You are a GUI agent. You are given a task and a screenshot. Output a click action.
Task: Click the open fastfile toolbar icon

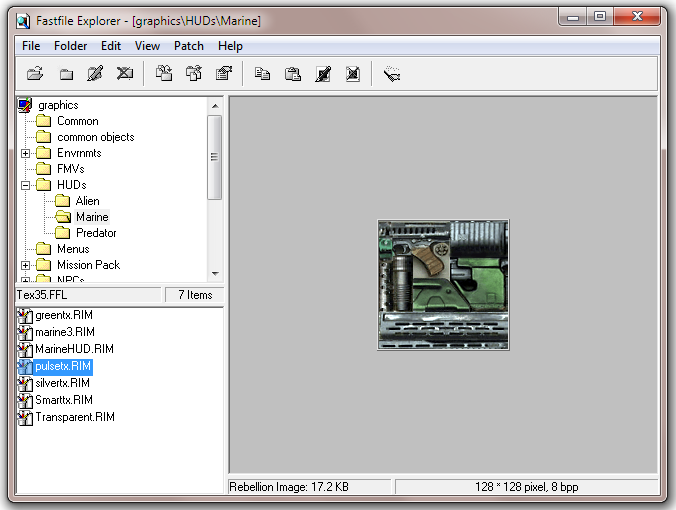tap(35, 74)
